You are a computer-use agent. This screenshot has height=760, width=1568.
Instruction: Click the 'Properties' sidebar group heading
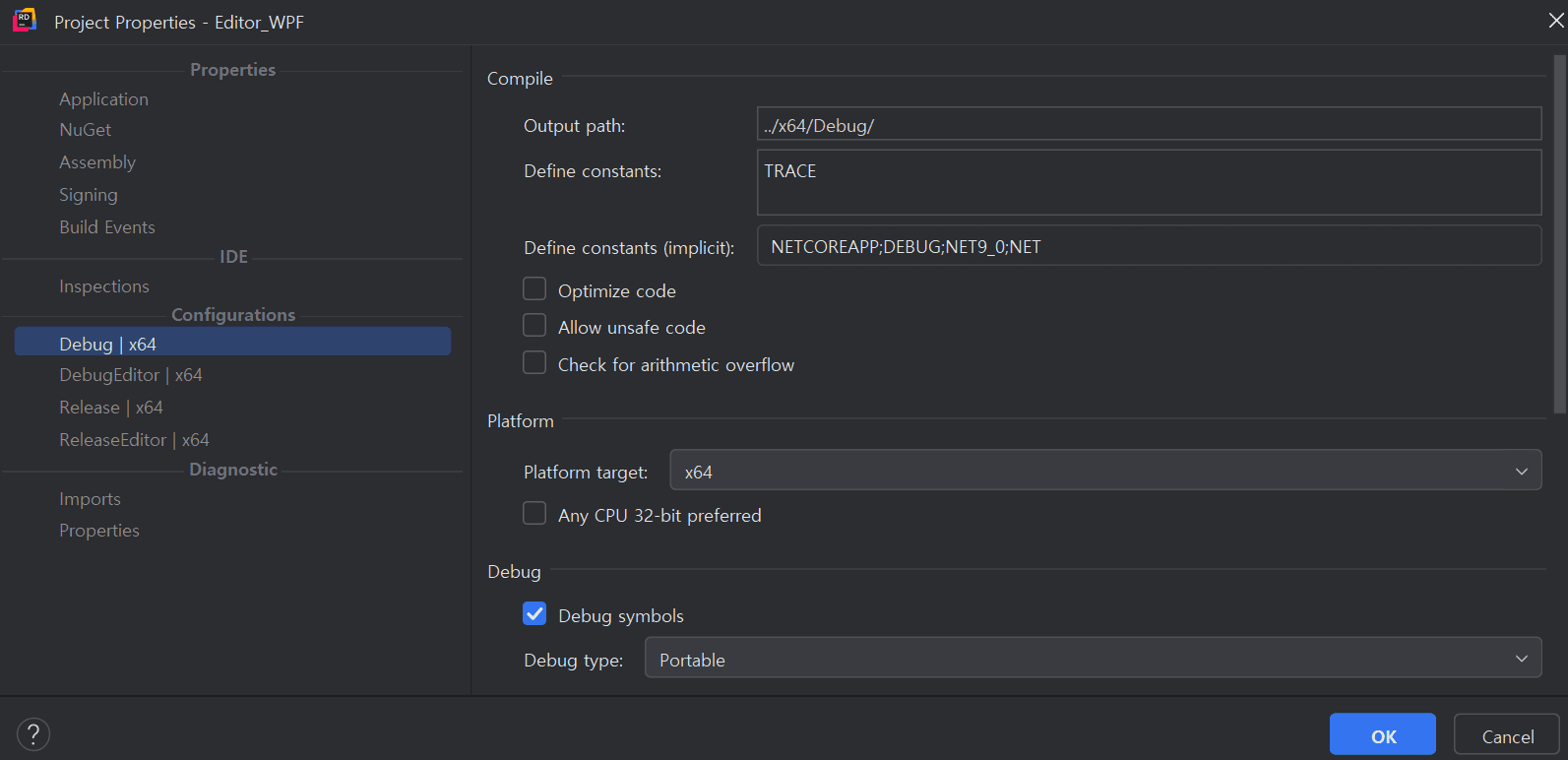tap(232, 70)
